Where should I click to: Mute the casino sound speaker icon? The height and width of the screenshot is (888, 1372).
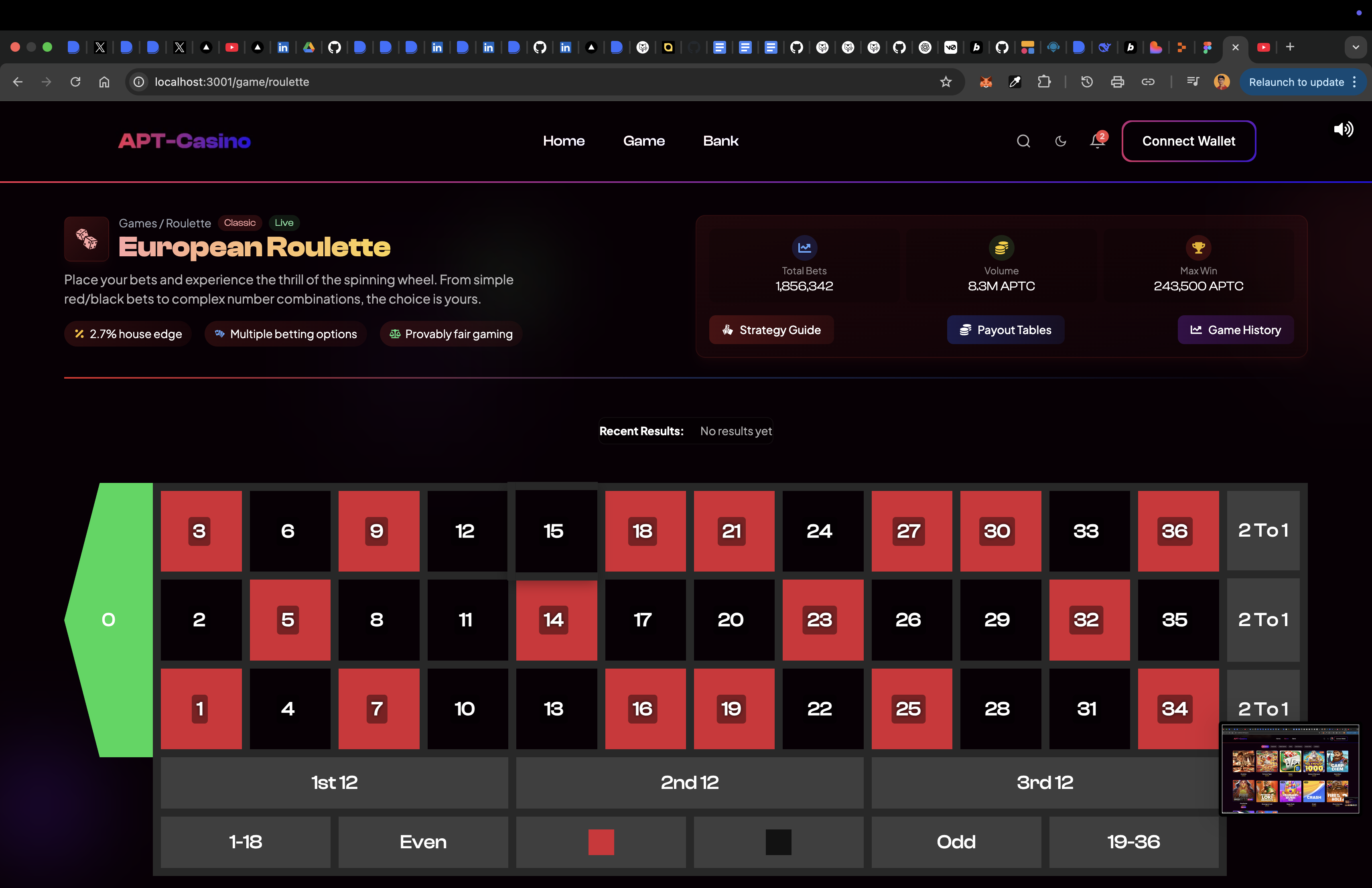coord(1343,129)
